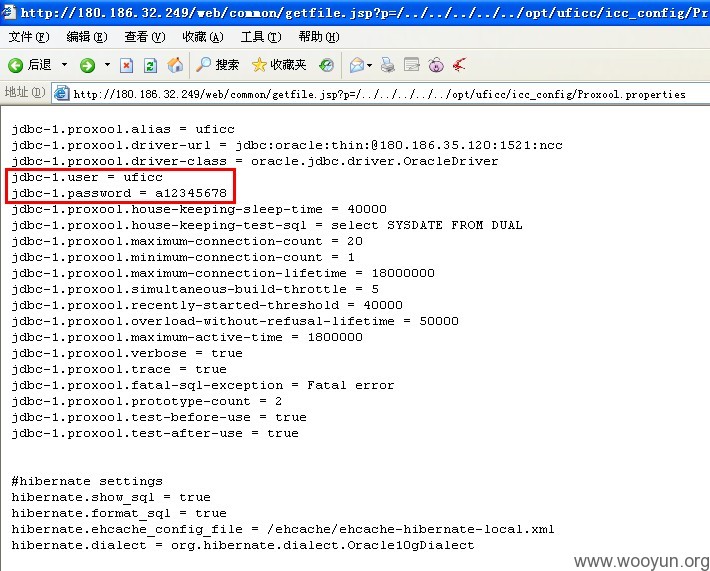The width and height of the screenshot is (710, 571).
Task: Open the 工具(T) menu
Action: (261, 37)
